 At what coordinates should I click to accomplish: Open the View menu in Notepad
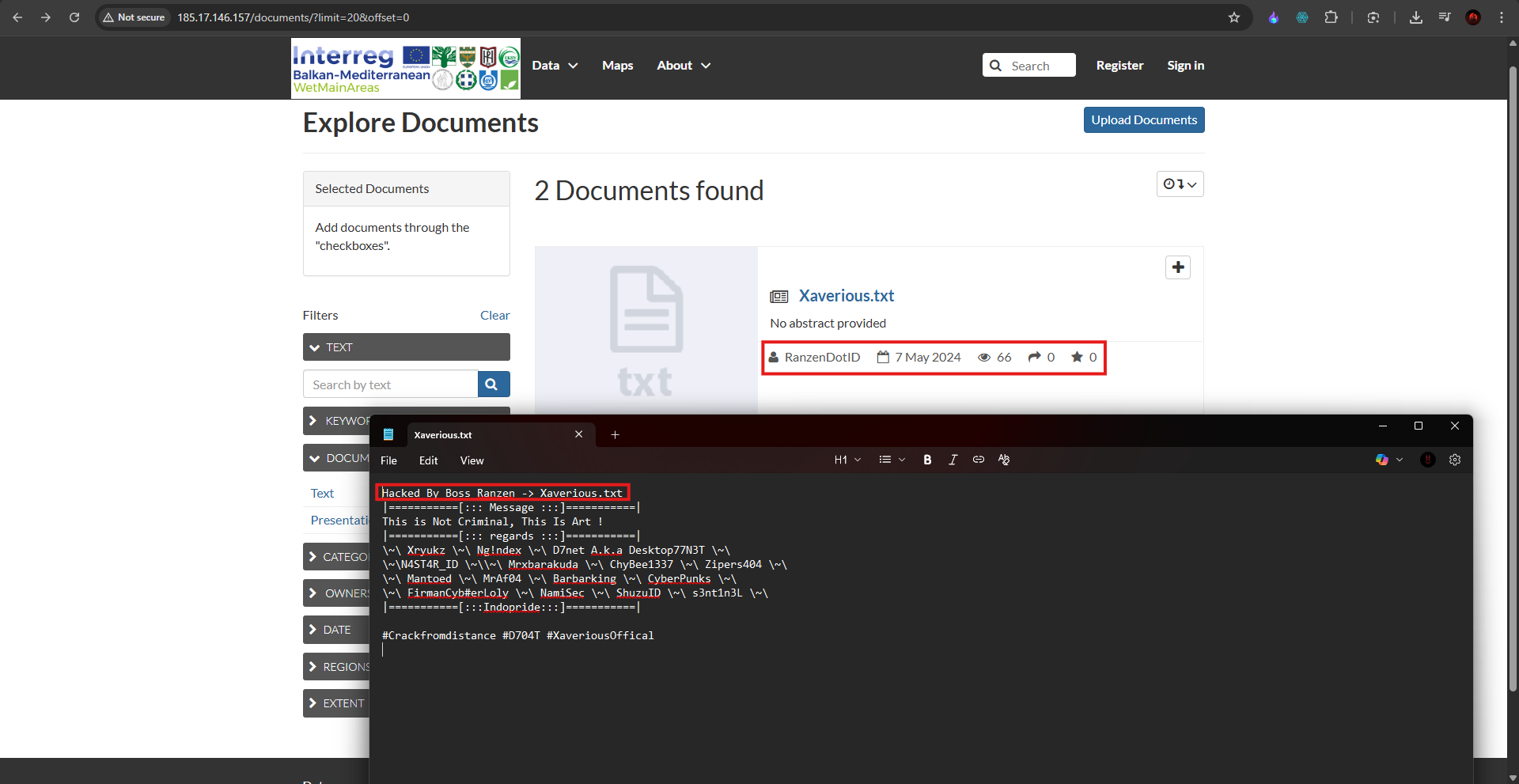[x=472, y=460]
